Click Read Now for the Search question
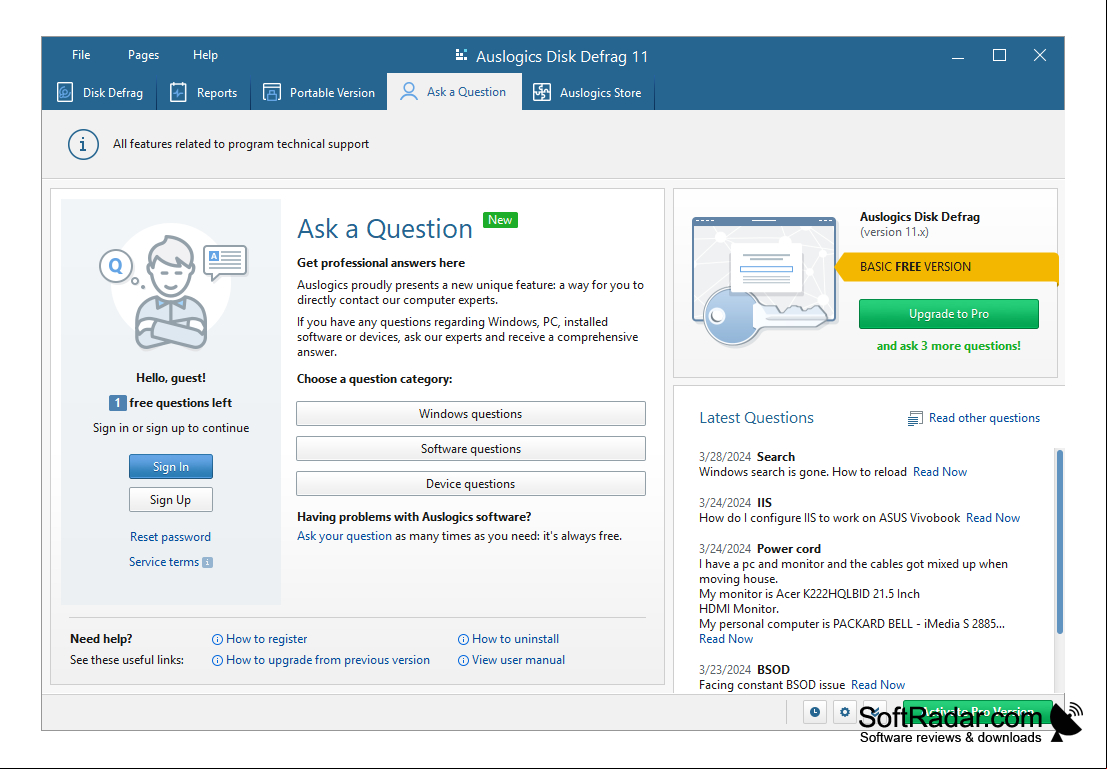The width and height of the screenshot is (1107, 769). click(940, 472)
